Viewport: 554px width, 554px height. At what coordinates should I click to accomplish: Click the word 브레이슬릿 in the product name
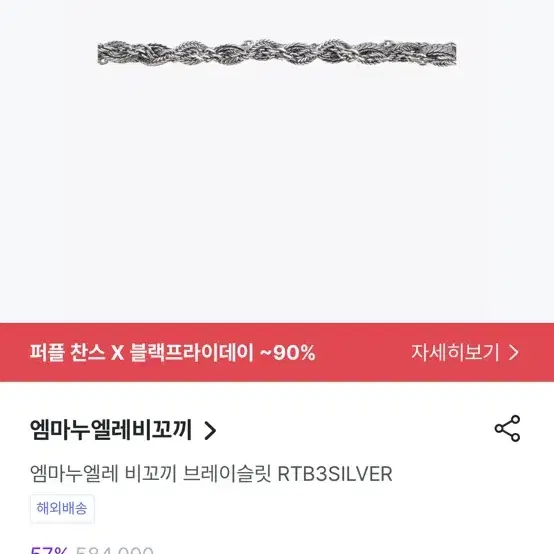point(227,474)
